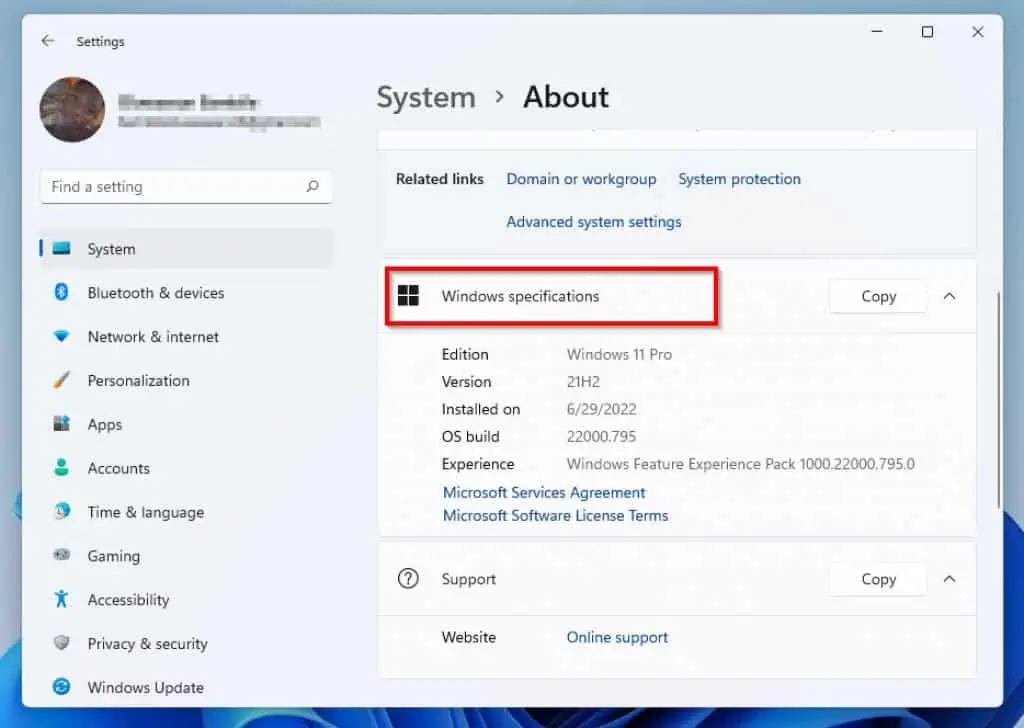This screenshot has width=1024, height=728.
Task: Select System in the sidebar
Action: [186, 249]
